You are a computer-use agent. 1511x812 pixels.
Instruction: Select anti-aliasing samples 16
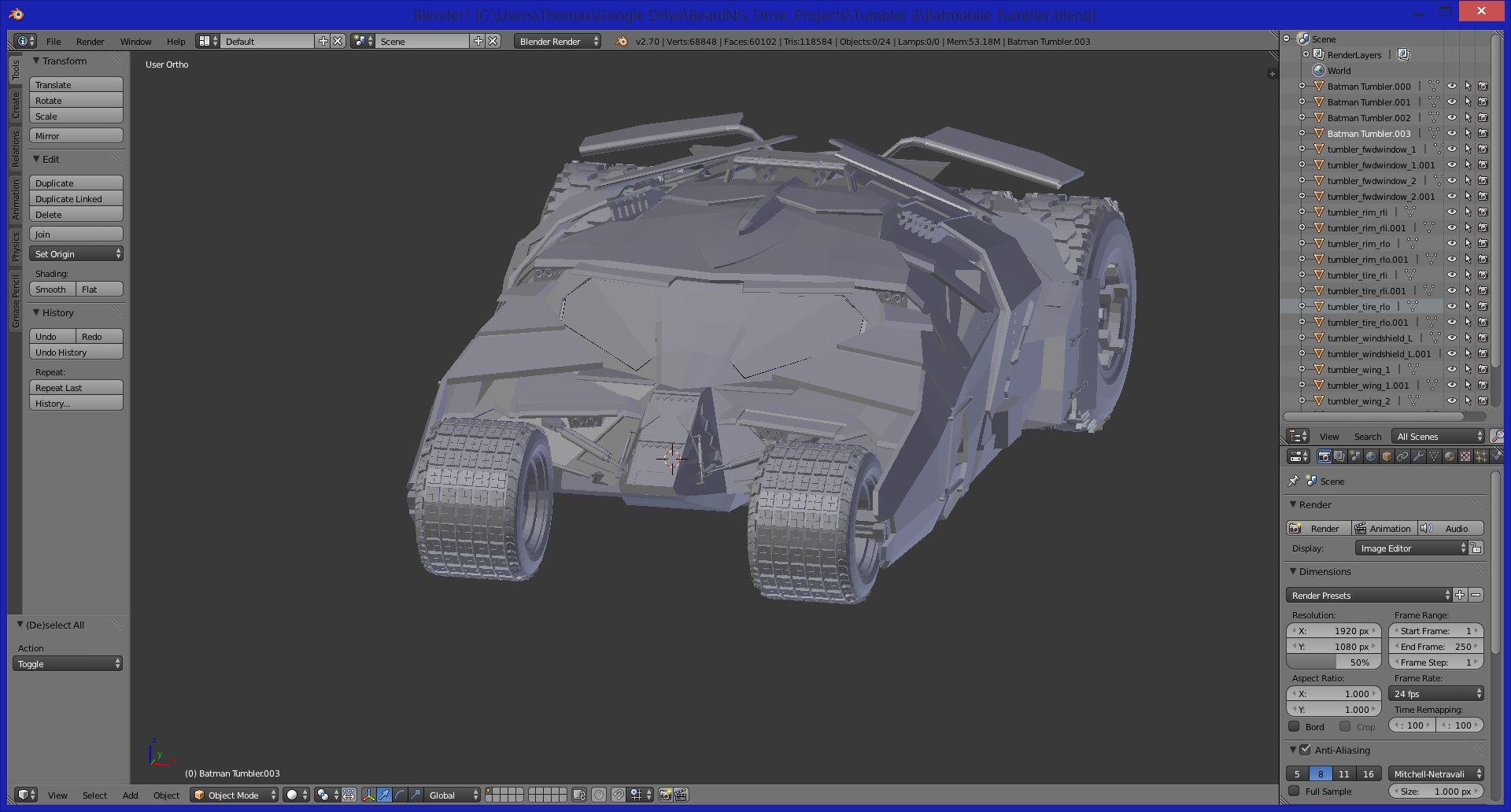click(x=1369, y=773)
